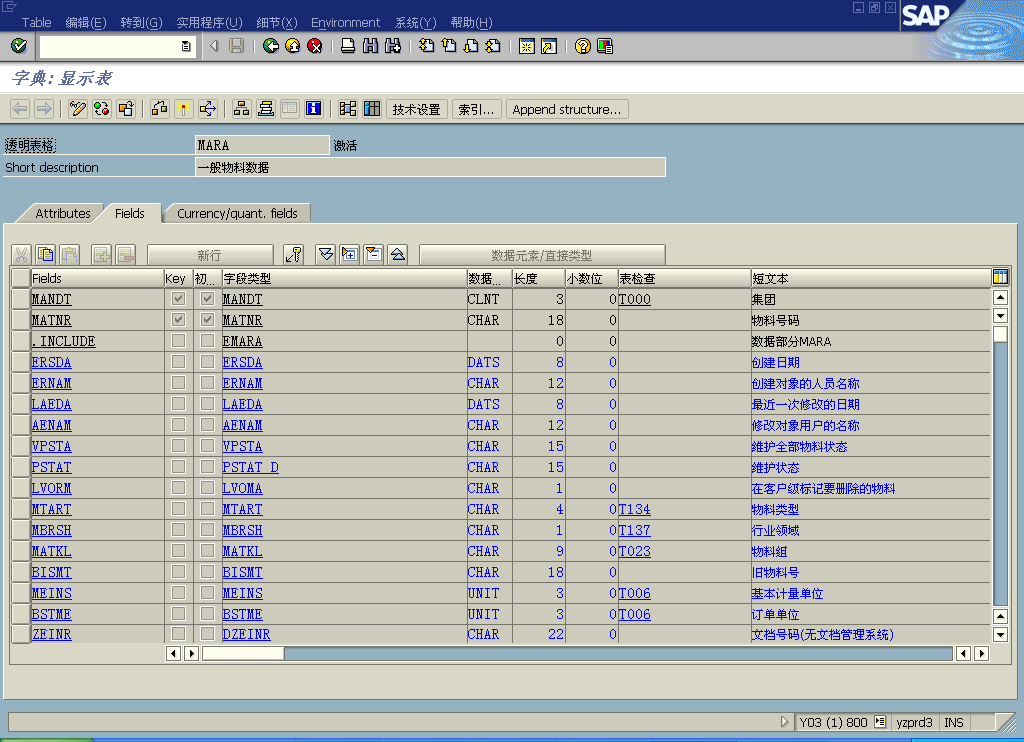Open the 转到(G) menu
This screenshot has height=742, width=1024.
[141, 22]
